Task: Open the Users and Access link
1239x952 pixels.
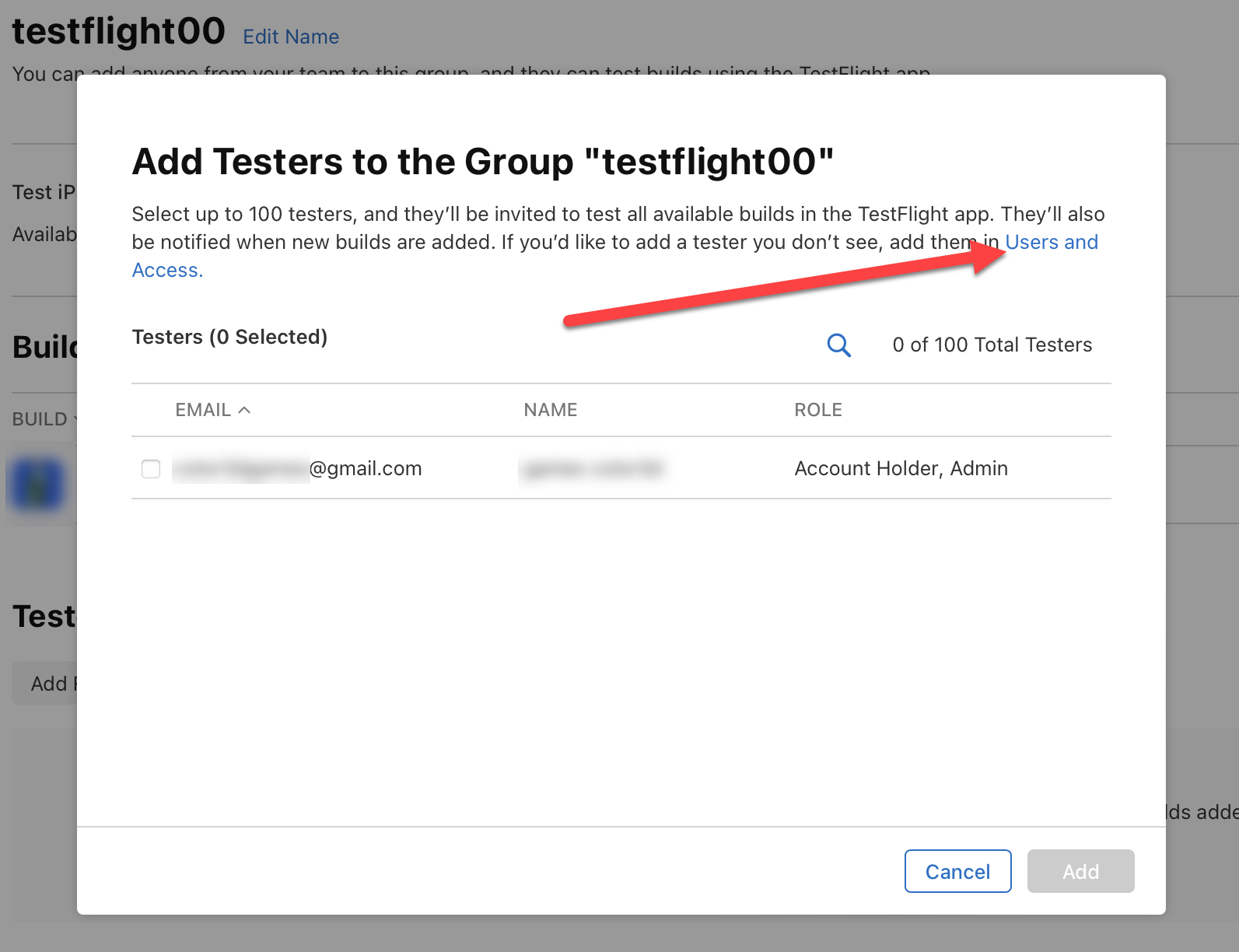Action: coord(1052,242)
